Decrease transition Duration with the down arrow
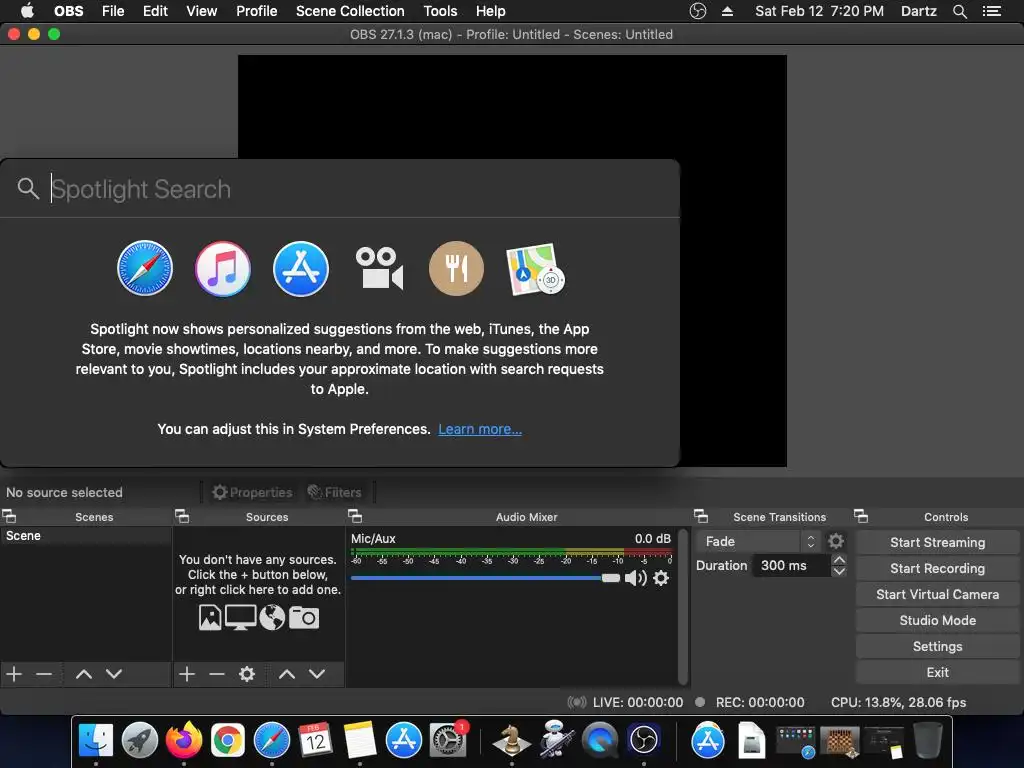Image resolution: width=1024 pixels, height=768 pixels. [839, 571]
